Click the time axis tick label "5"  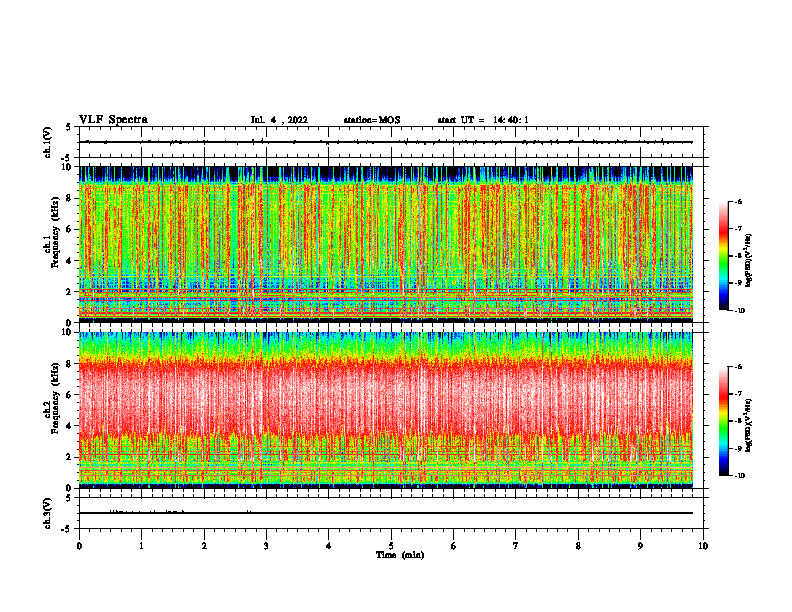(x=391, y=546)
